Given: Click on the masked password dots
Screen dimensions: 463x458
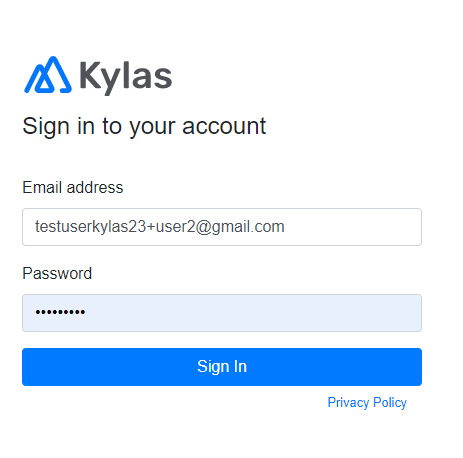Looking at the screenshot, I should (60, 312).
